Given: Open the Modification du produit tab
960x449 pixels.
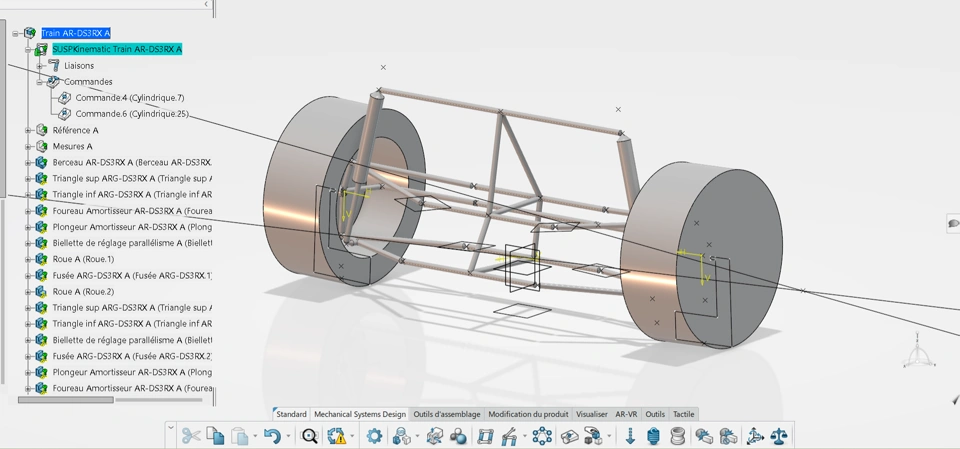Looking at the screenshot, I should point(529,414).
